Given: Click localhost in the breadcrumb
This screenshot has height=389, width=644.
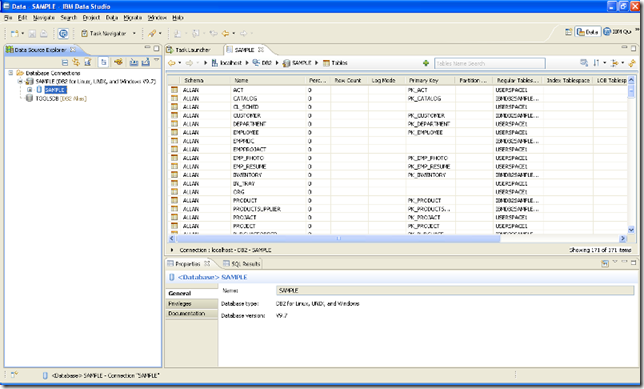Looking at the screenshot, I should tap(227, 63).
